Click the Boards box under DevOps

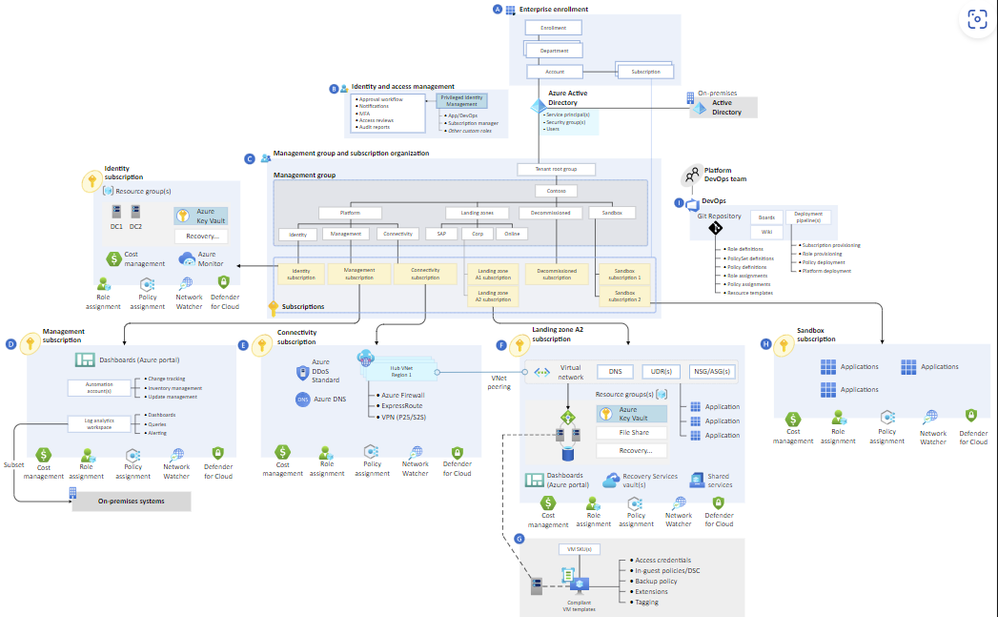click(x=766, y=218)
